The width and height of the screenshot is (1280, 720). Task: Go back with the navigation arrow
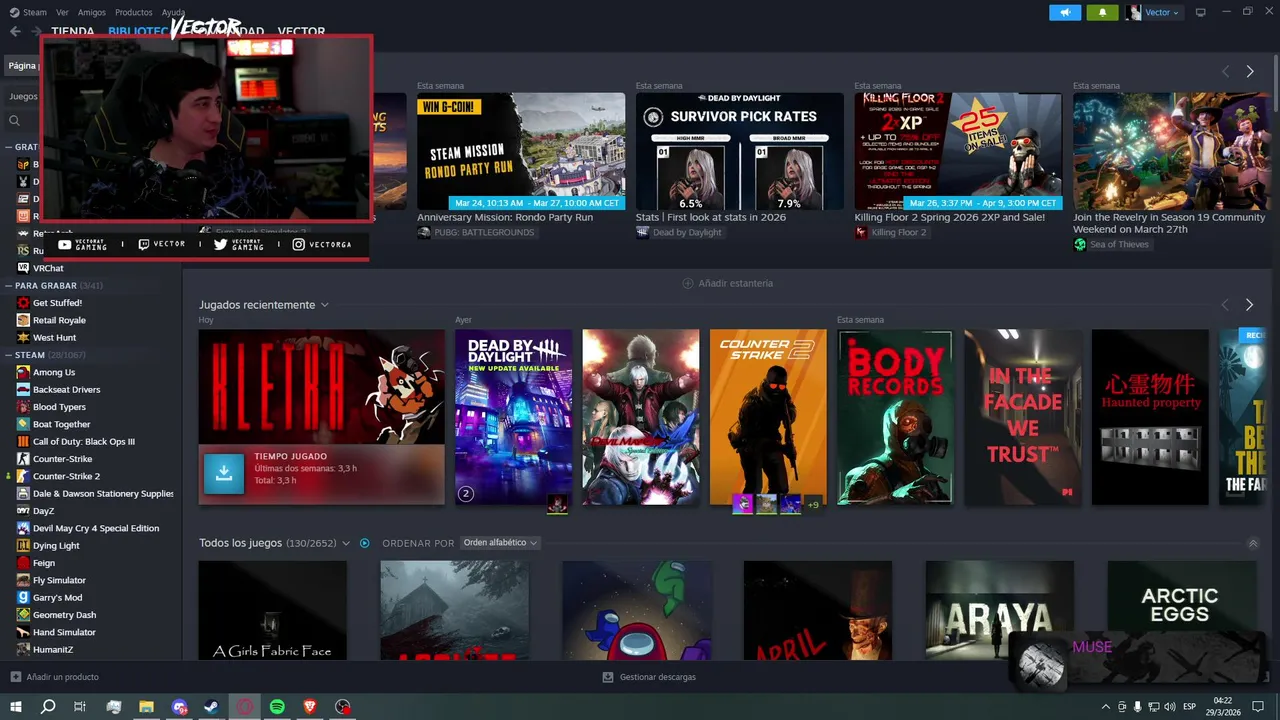[15, 31]
